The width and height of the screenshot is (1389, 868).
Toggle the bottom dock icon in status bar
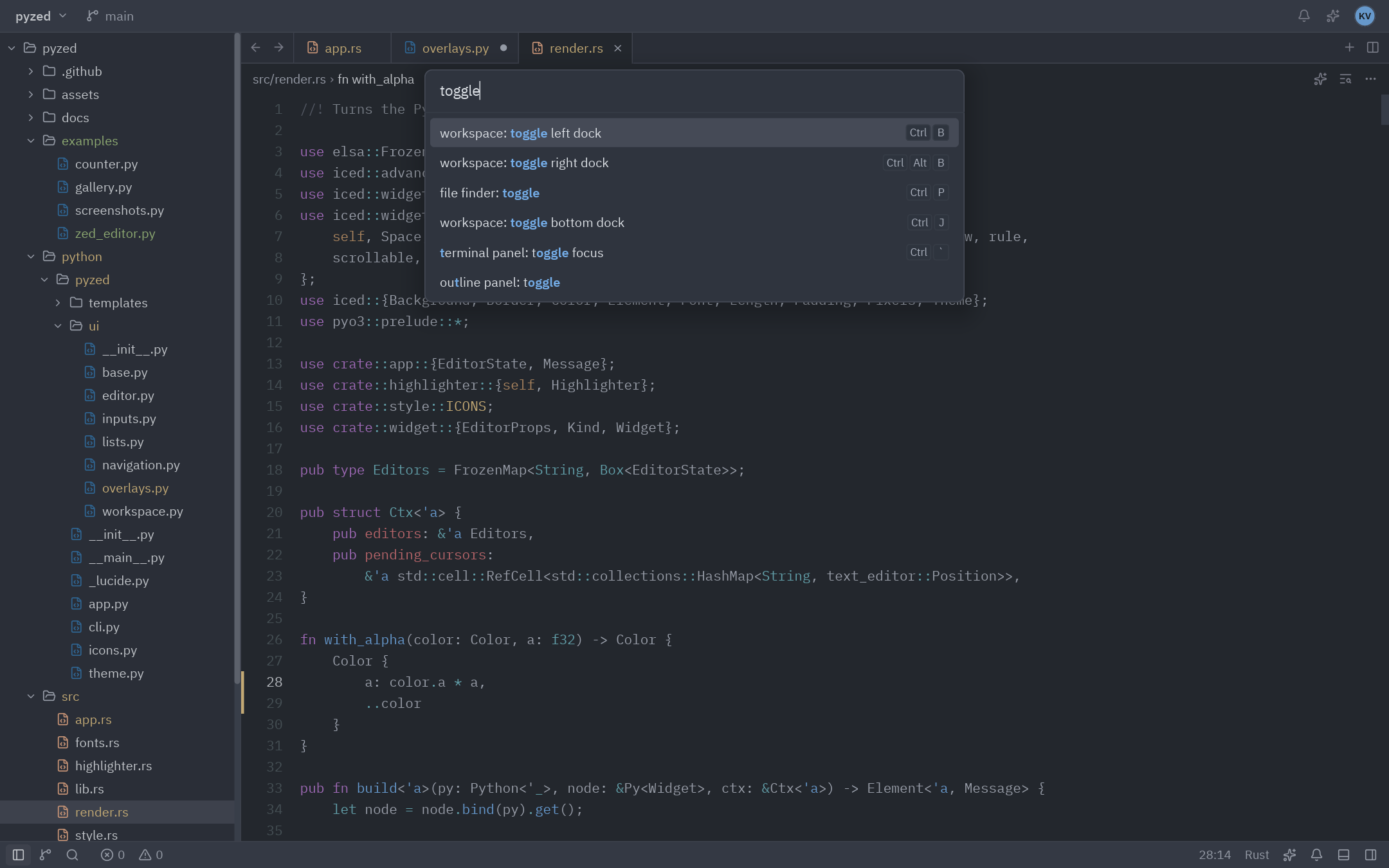point(1343,854)
